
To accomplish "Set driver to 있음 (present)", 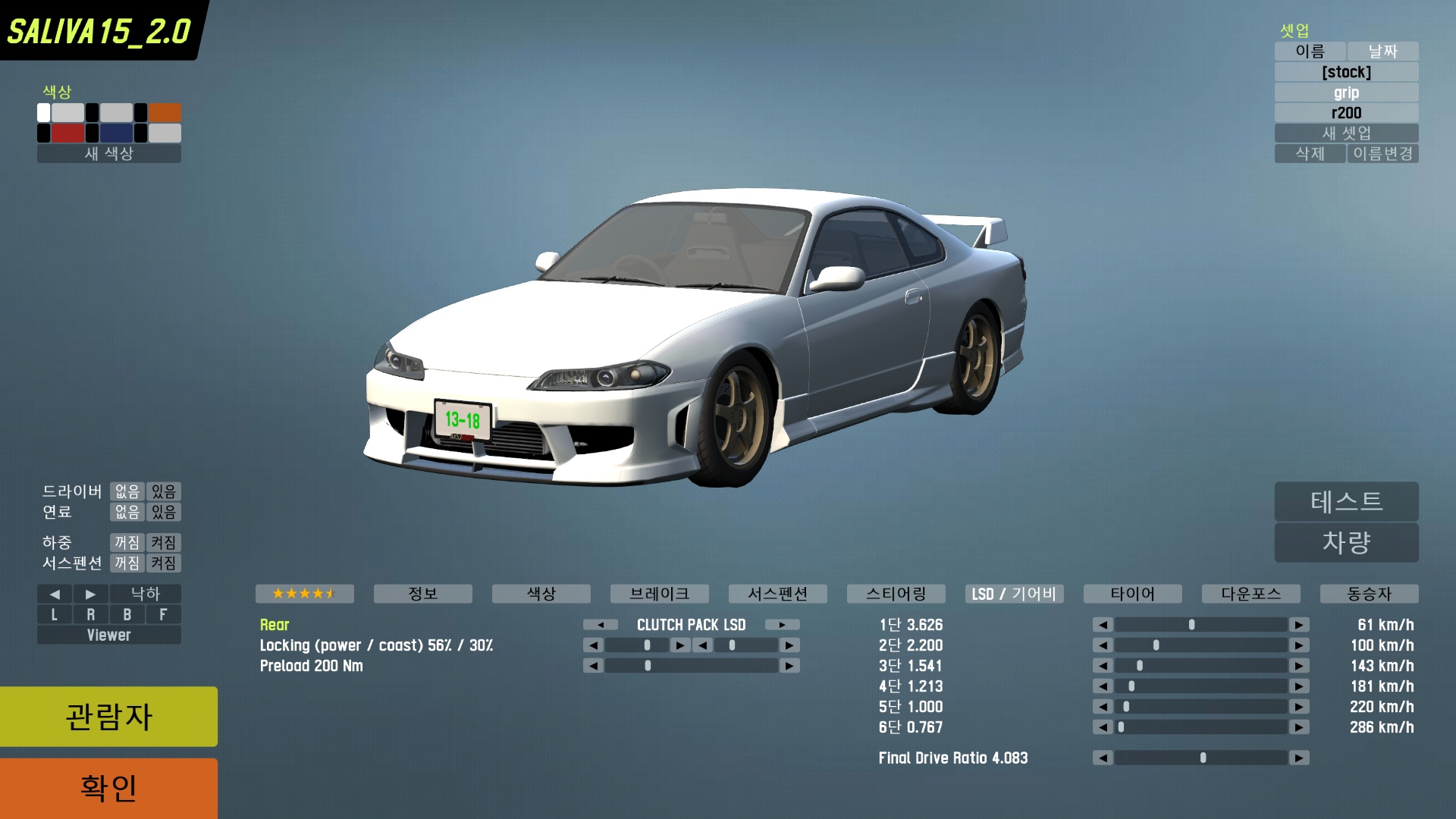I will click(163, 491).
